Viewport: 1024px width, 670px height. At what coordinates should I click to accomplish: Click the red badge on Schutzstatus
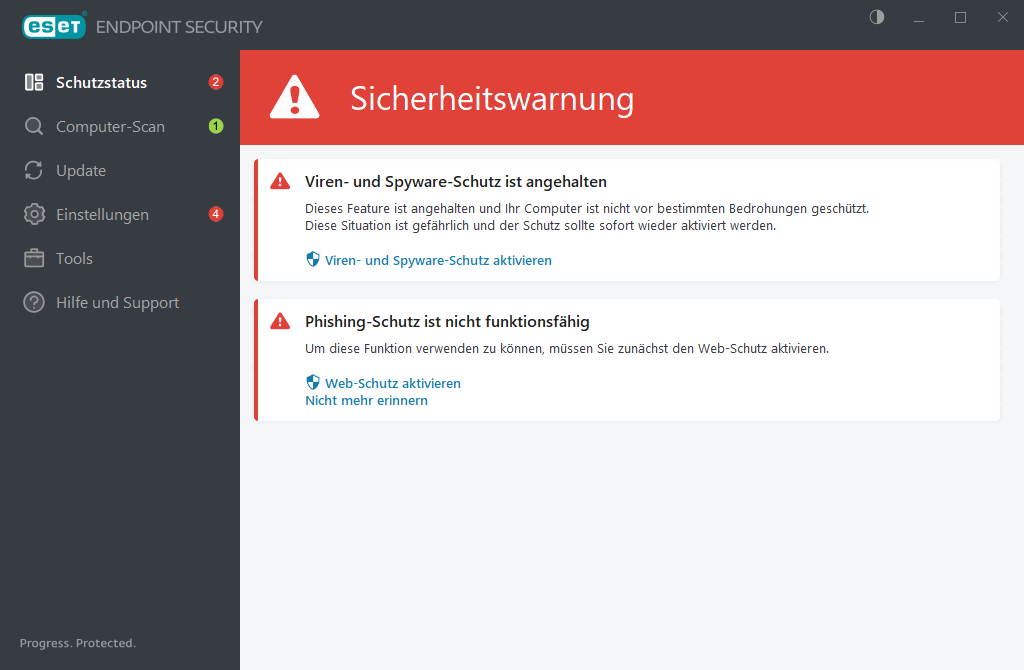(215, 82)
